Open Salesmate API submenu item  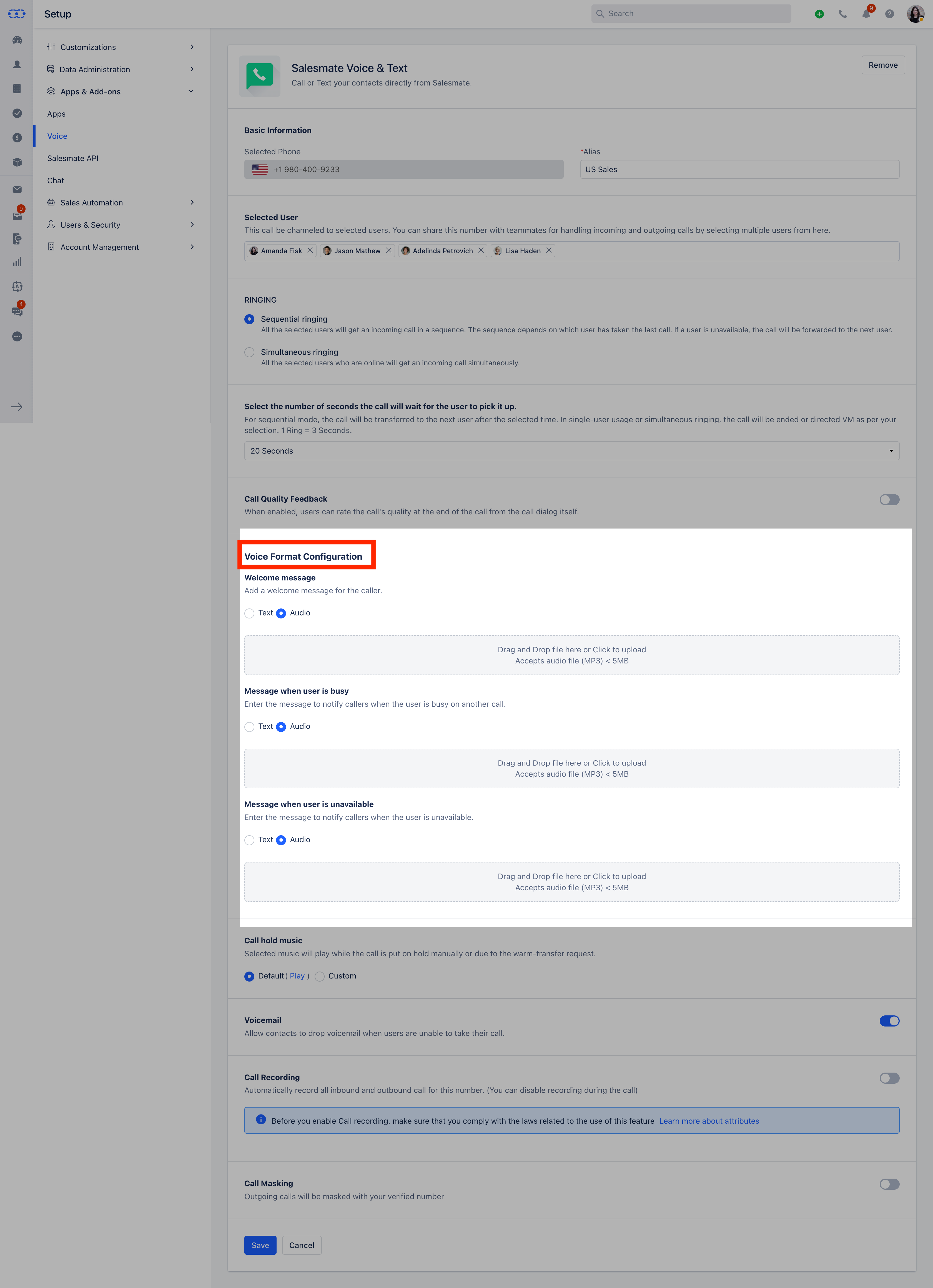[73, 158]
